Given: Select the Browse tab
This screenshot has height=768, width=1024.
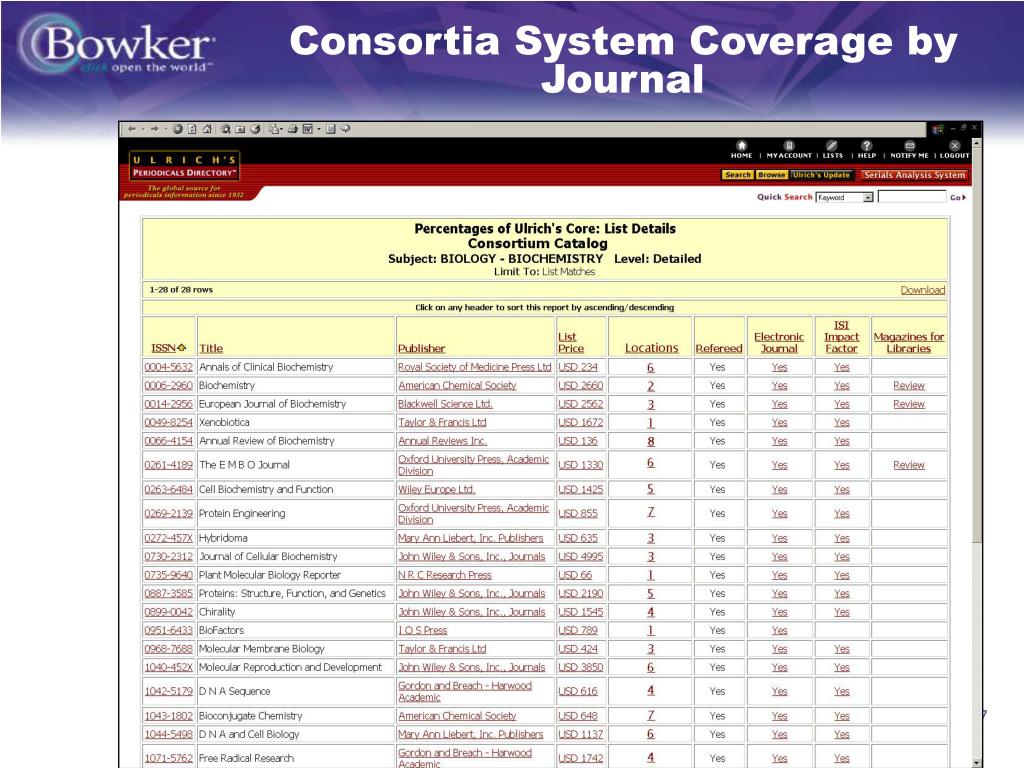Looking at the screenshot, I should tap(772, 175).
